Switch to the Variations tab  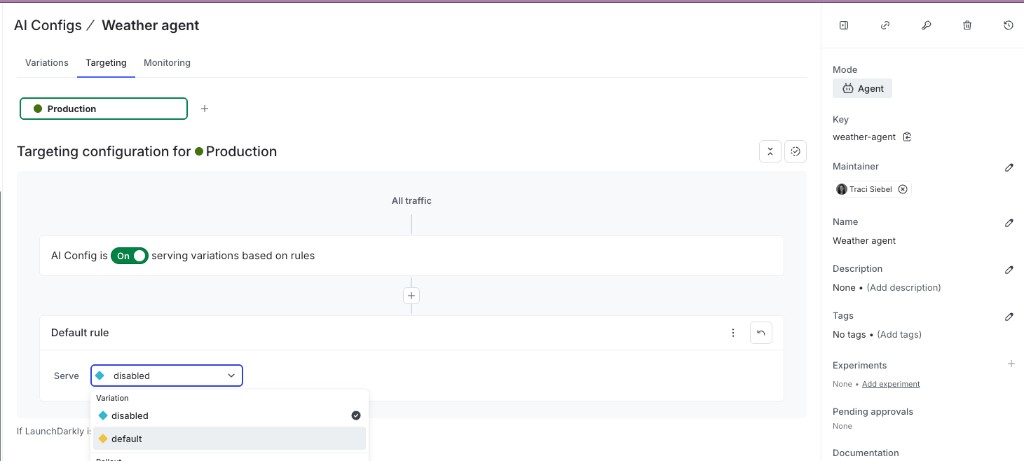(46, 63)
